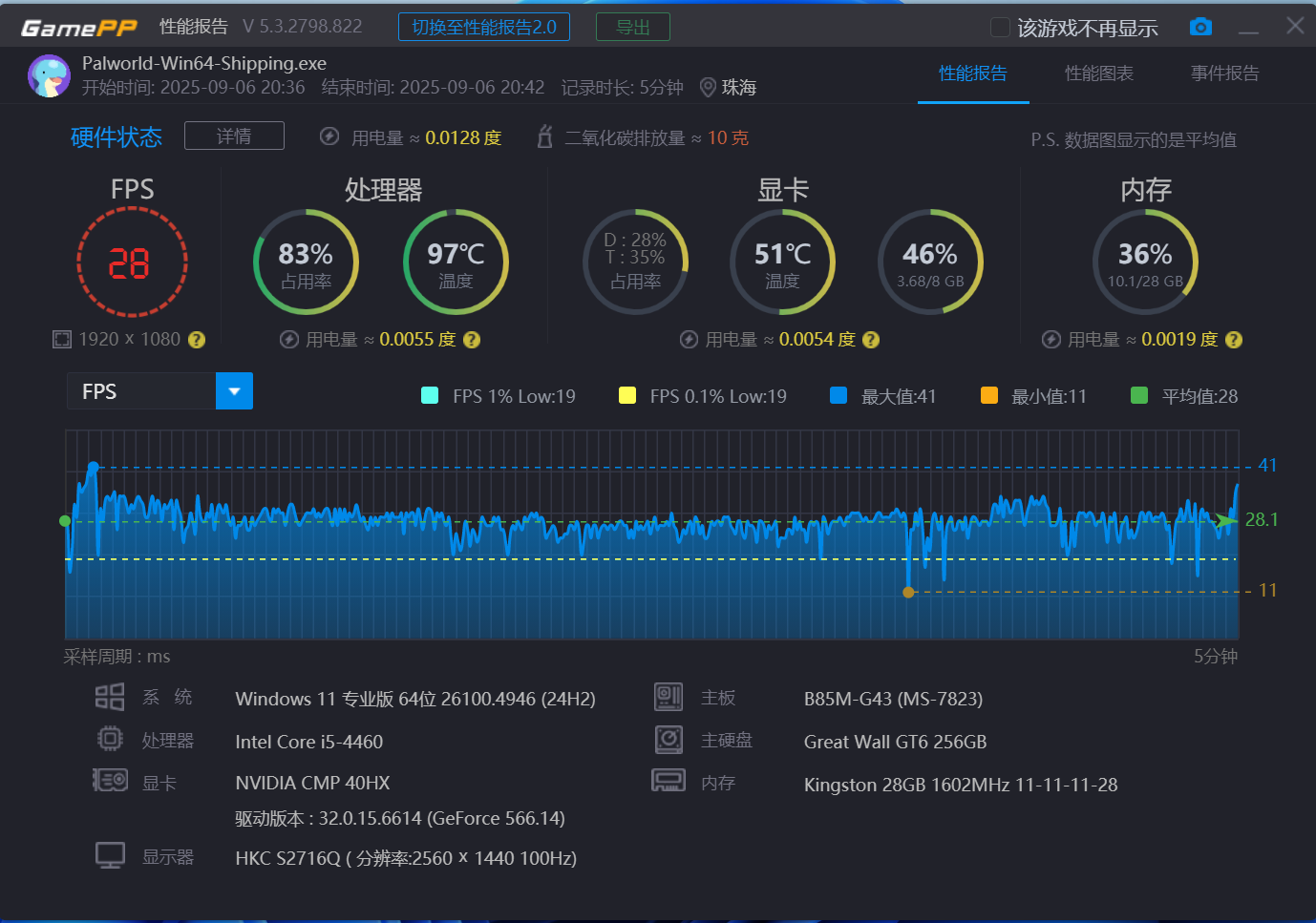This screenshot has width=1316, height=923.
Task: Click the GPU D:28% T:35% usage gauge
Action: 635,262
